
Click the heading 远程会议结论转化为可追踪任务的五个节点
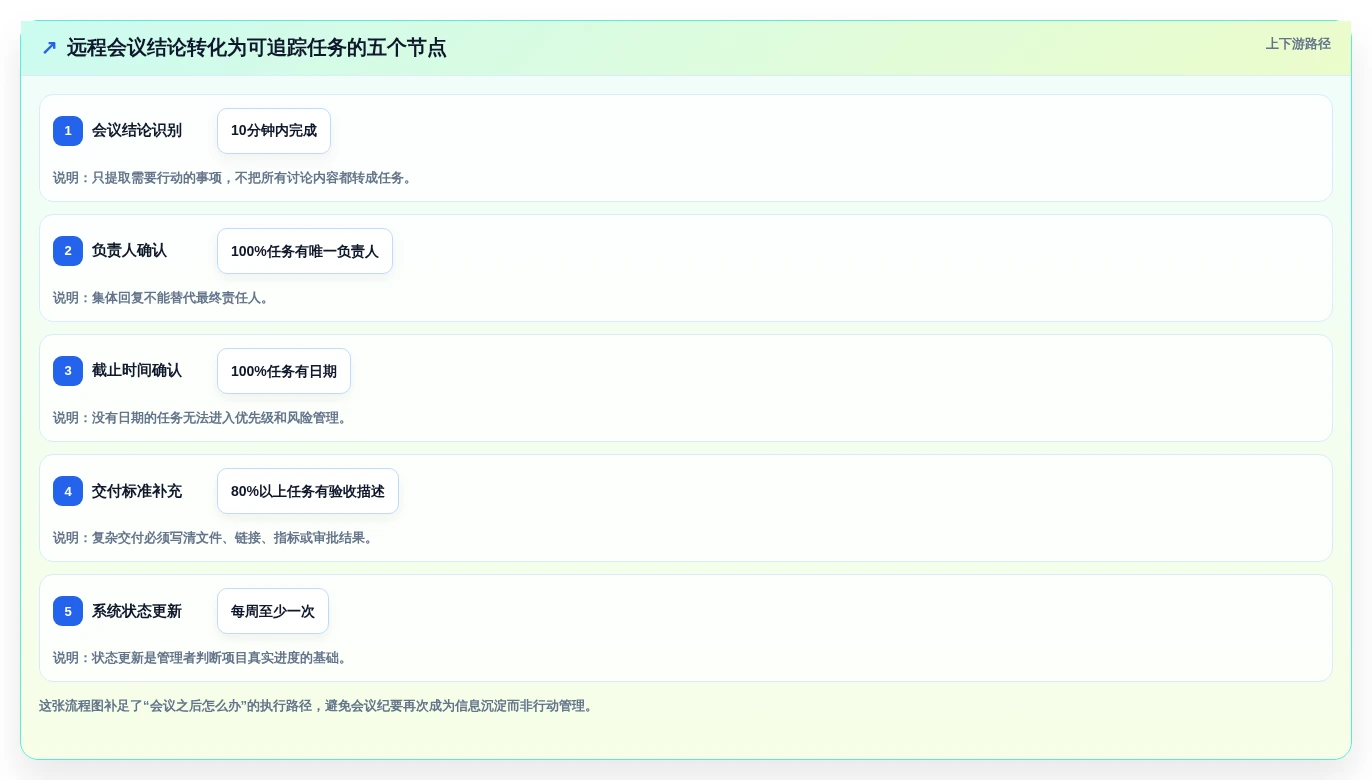point(256,47)
